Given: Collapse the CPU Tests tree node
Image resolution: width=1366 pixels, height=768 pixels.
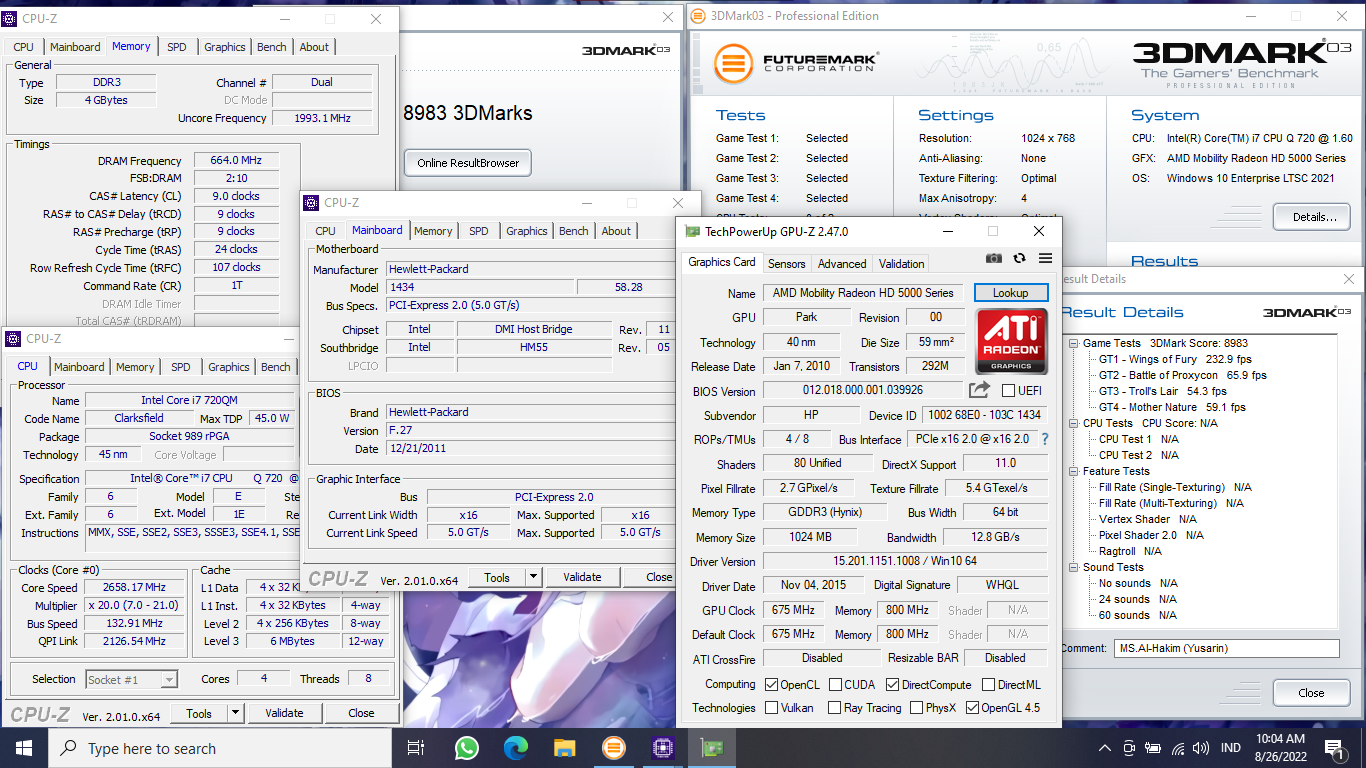Looking at the screenshot, I should [1074, 423].
